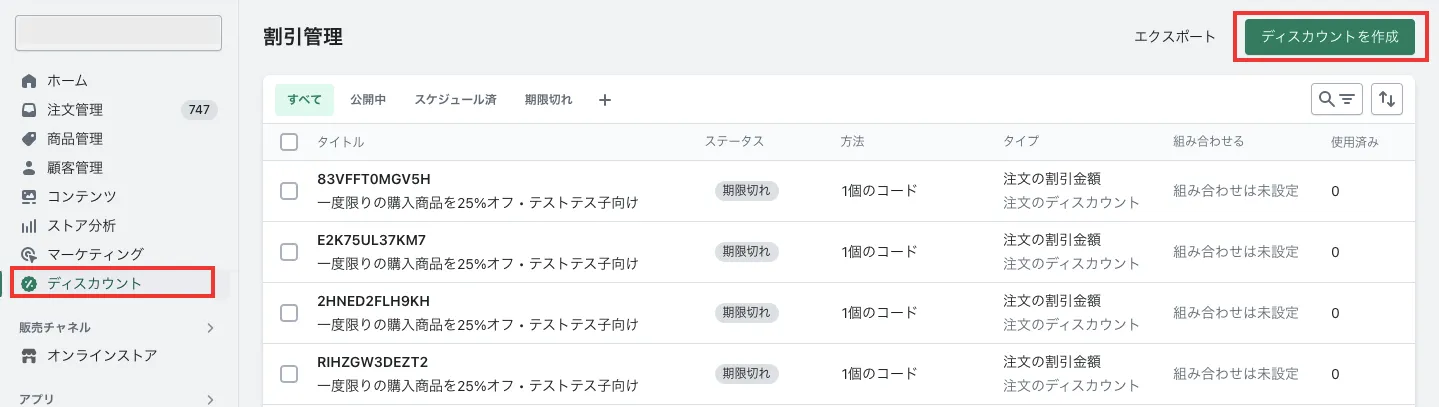Click the エクスポート link
The width and height of the screenshot is (1439, 407).
tap(1175, 37)
